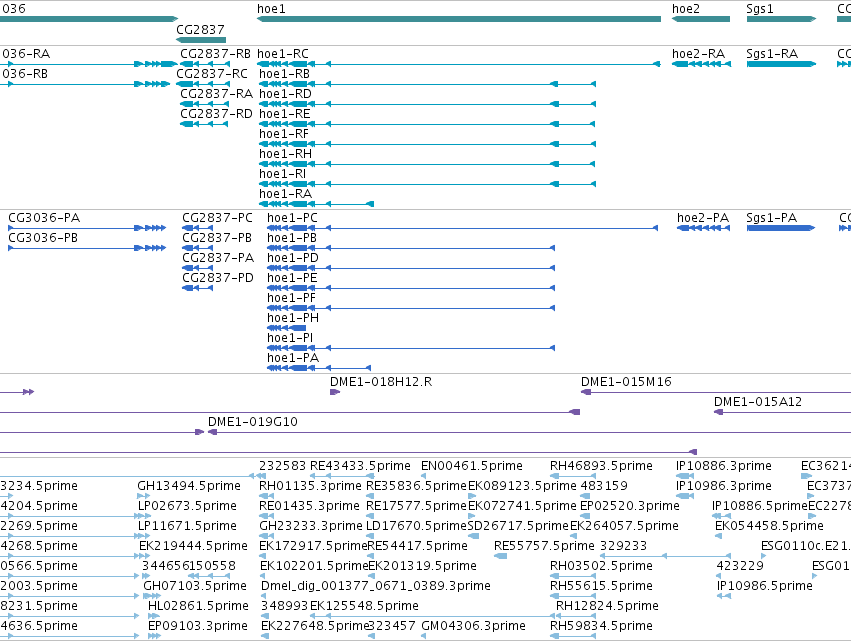Select the hoe2-PA protein feature
This screenshot has width=851, height=641.
[x=703, y=228]
